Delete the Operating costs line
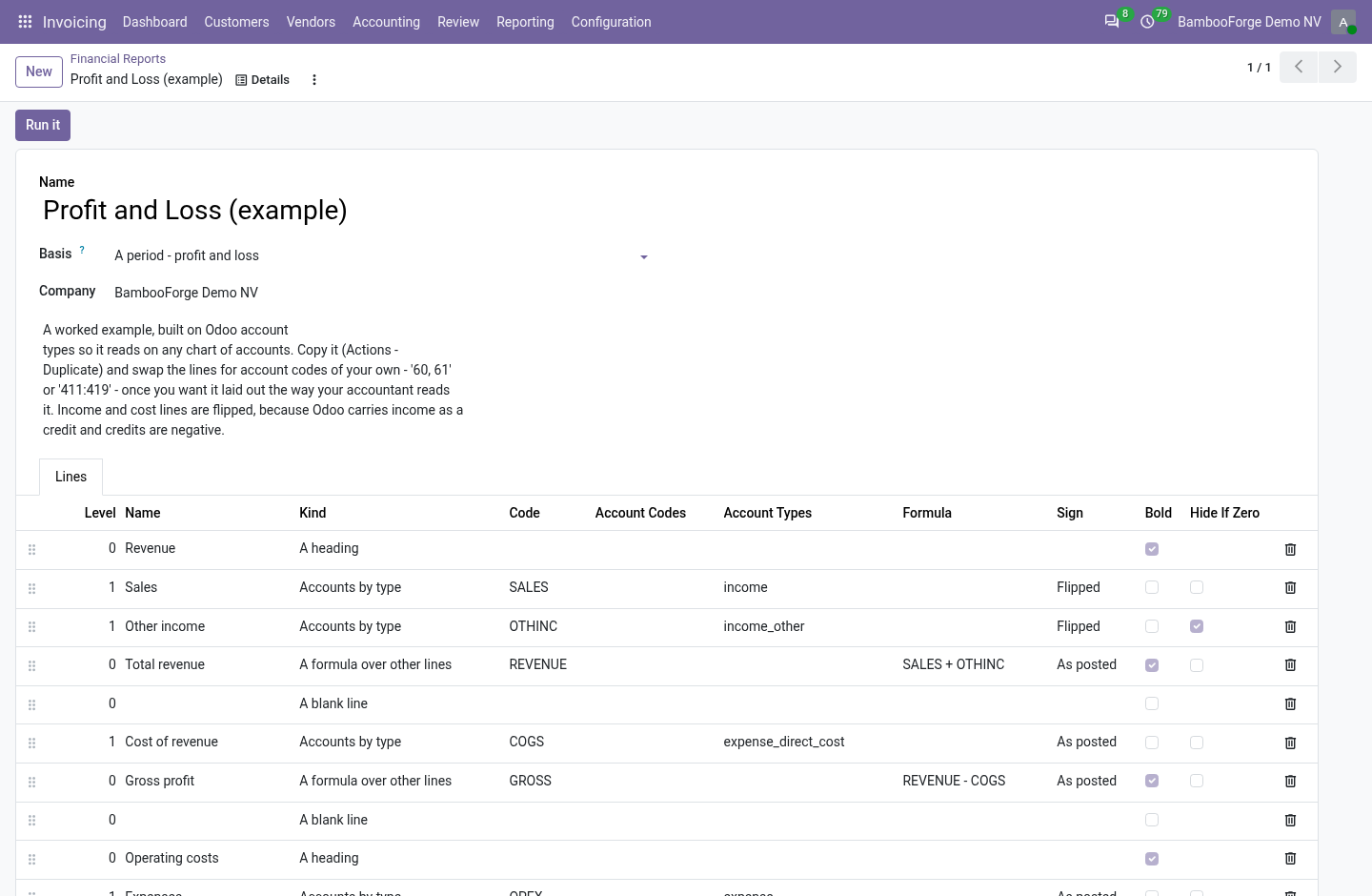The height and width of the screenshot is (896, 1372). (x=1291, y=859)
